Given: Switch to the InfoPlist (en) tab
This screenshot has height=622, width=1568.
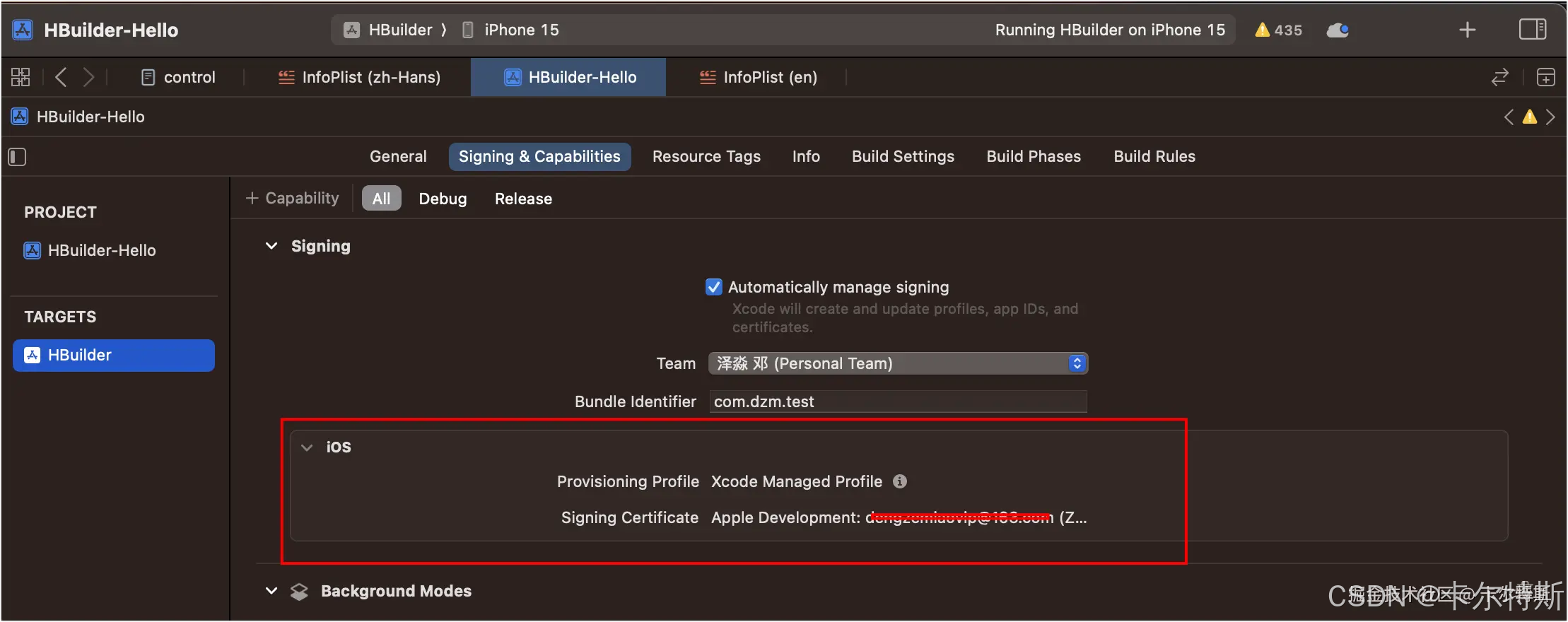Looking at the screenshot, I should tap(758, 77).
